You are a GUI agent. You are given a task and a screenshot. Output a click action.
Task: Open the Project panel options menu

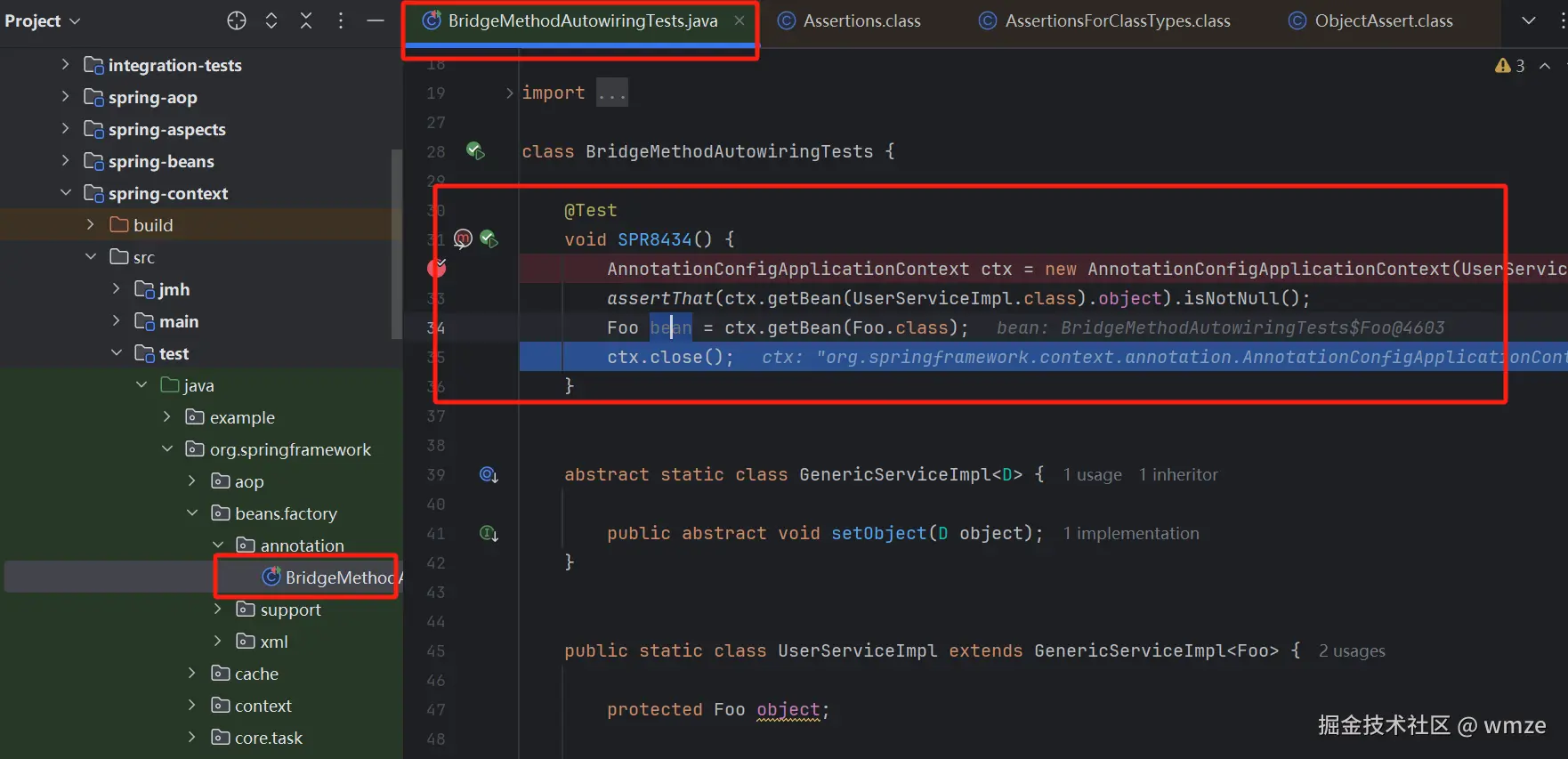click(341, 20)
